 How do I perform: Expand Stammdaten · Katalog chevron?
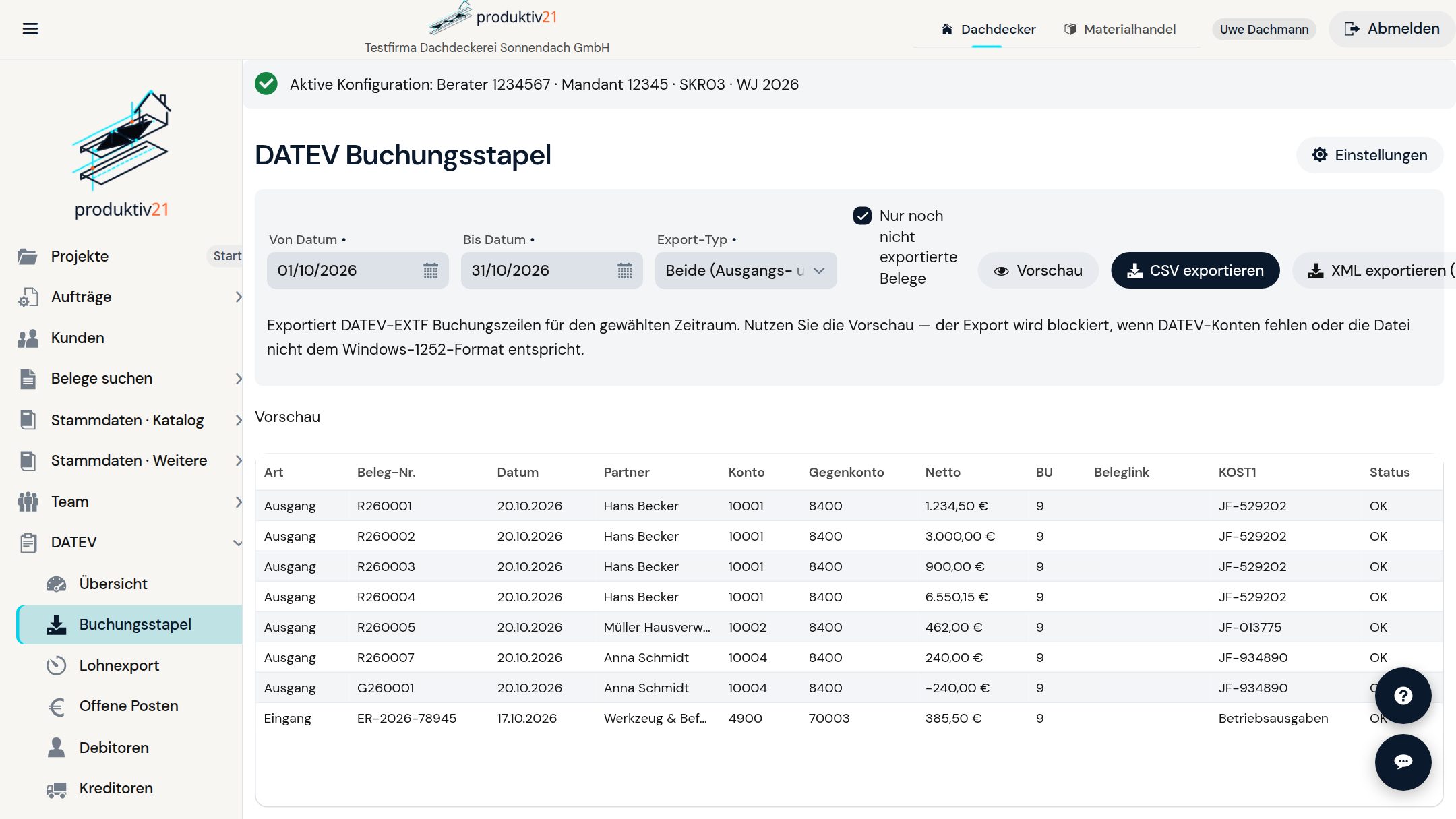[x=238, y=421]
